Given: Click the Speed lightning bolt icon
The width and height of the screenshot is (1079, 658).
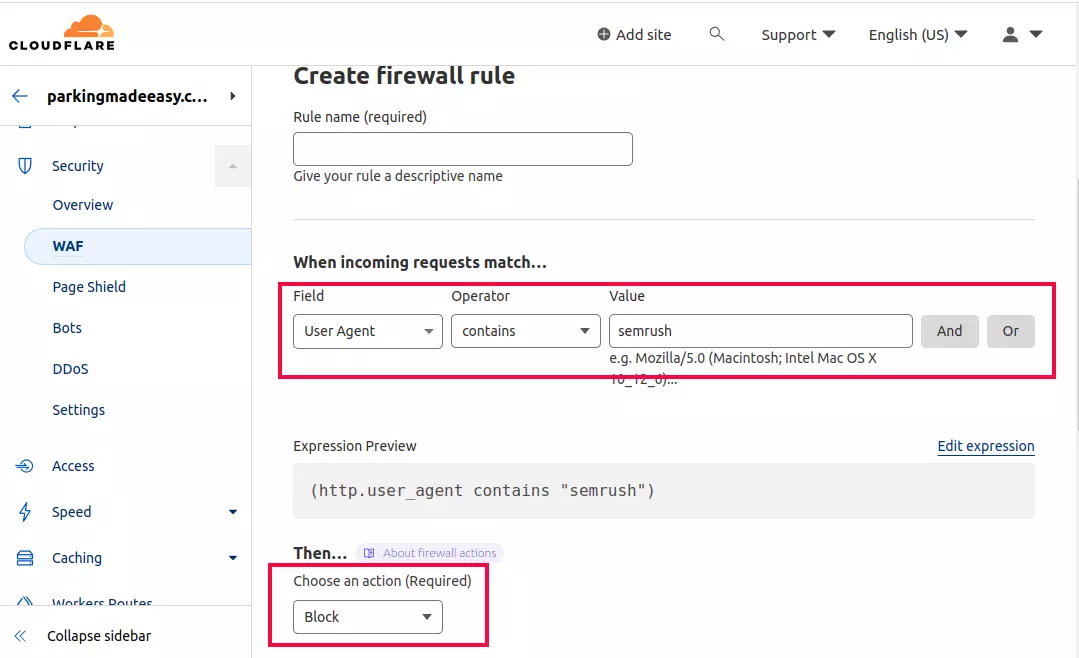Looking at the screenshot, I should click(x=24, y=511).
